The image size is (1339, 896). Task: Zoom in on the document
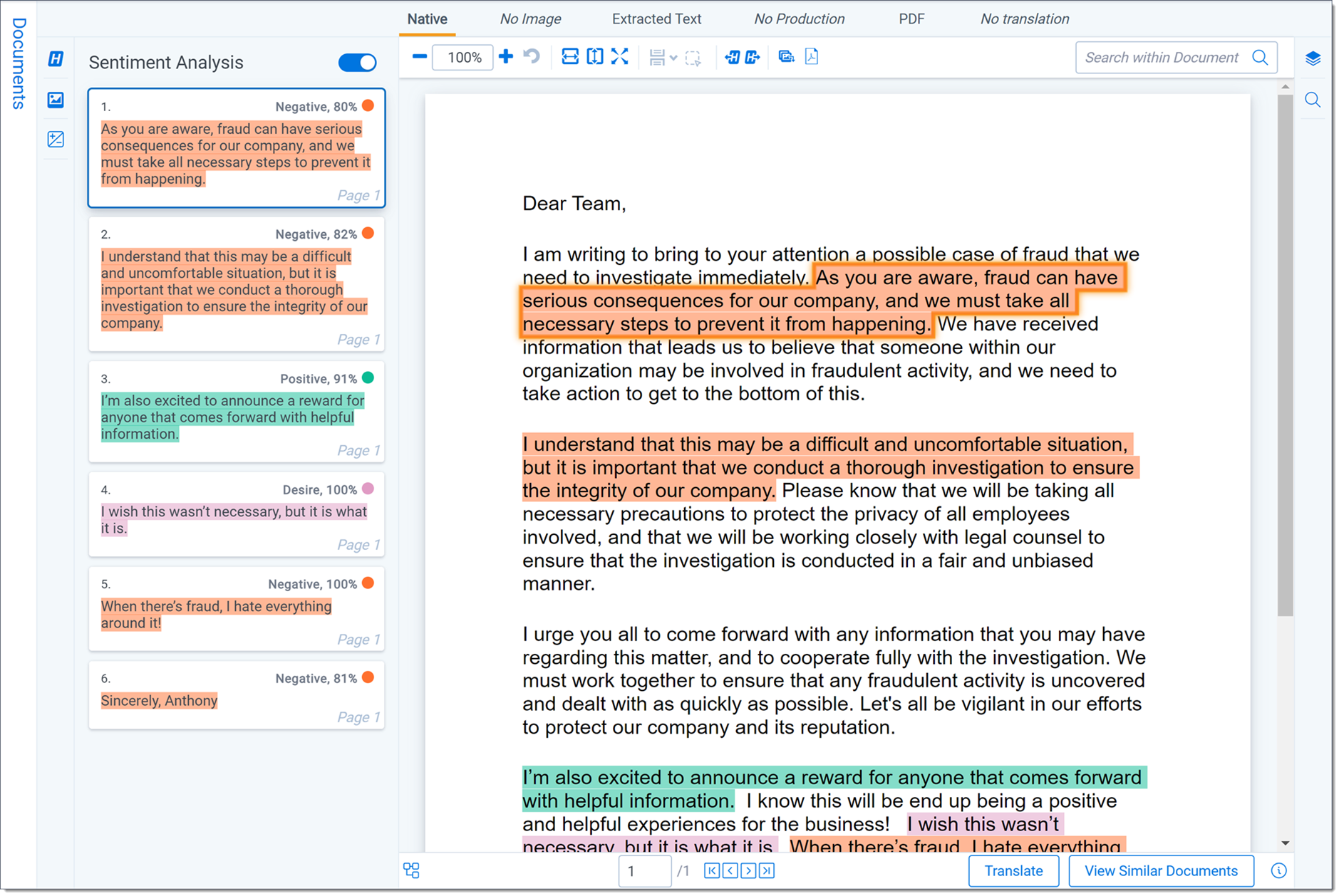506,57
